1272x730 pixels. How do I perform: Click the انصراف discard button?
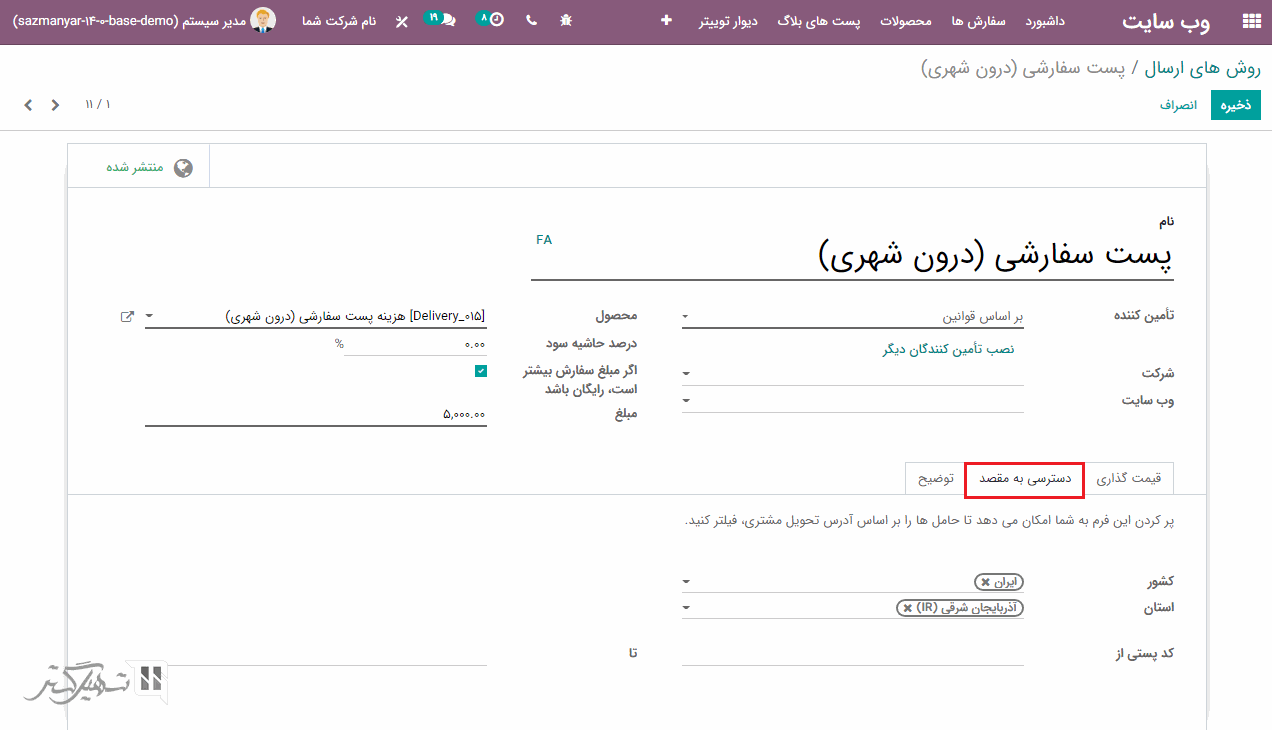1178,105
